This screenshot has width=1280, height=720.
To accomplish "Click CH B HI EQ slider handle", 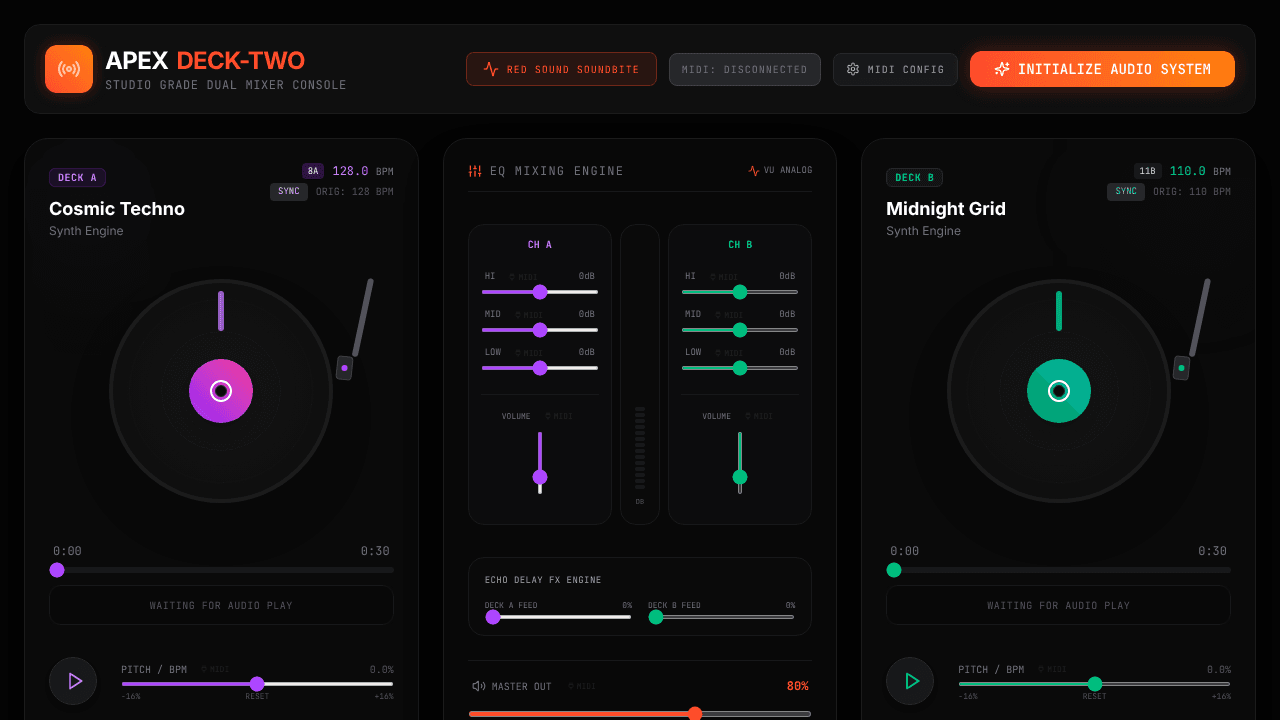I will tap(740, 292).
